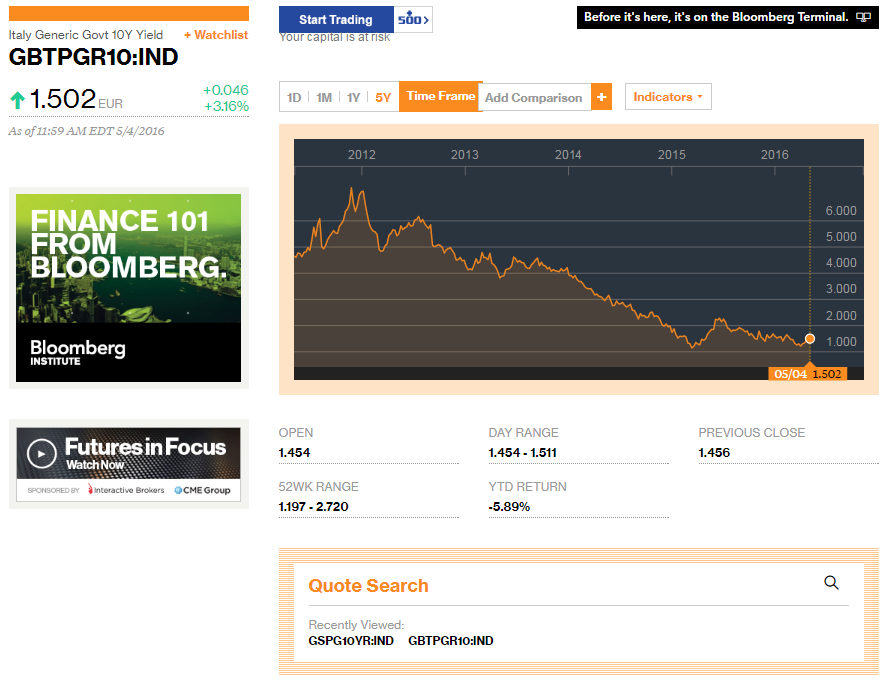
Task: Click the 2012 label on chart axis
Action: (x=361, y=155)
